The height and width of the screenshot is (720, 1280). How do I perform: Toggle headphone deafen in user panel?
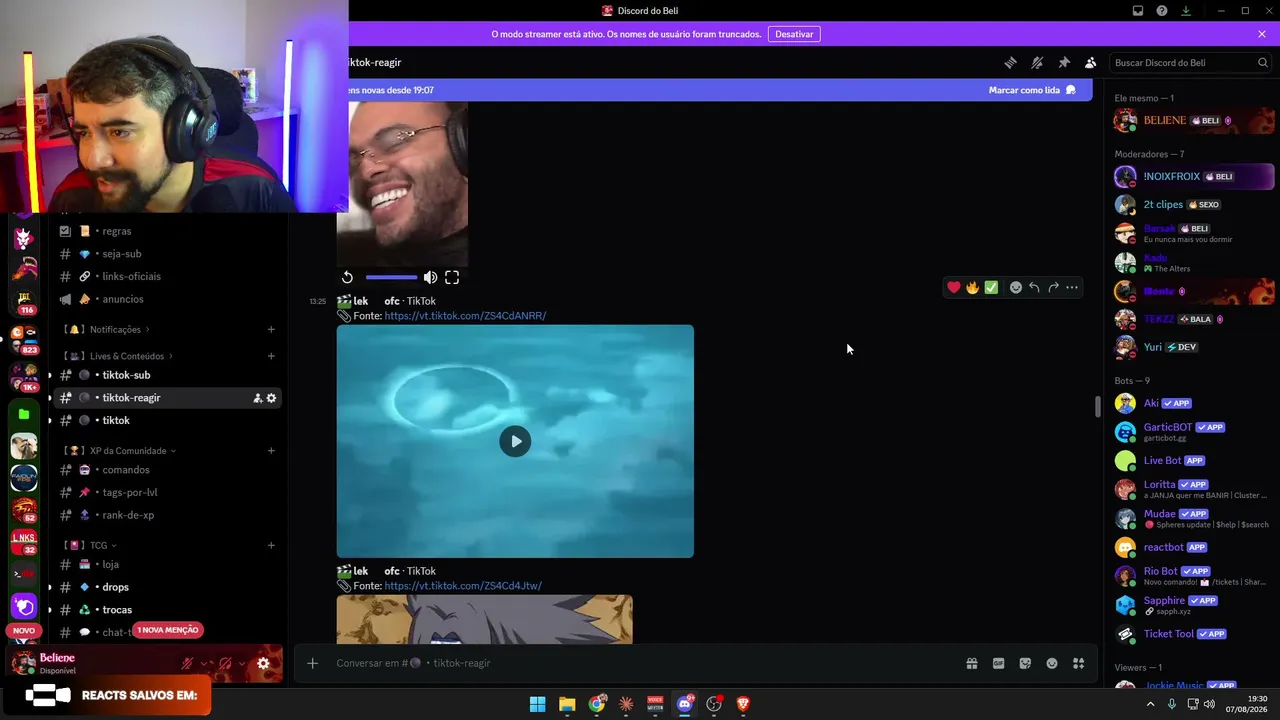(x=225, y=663)
